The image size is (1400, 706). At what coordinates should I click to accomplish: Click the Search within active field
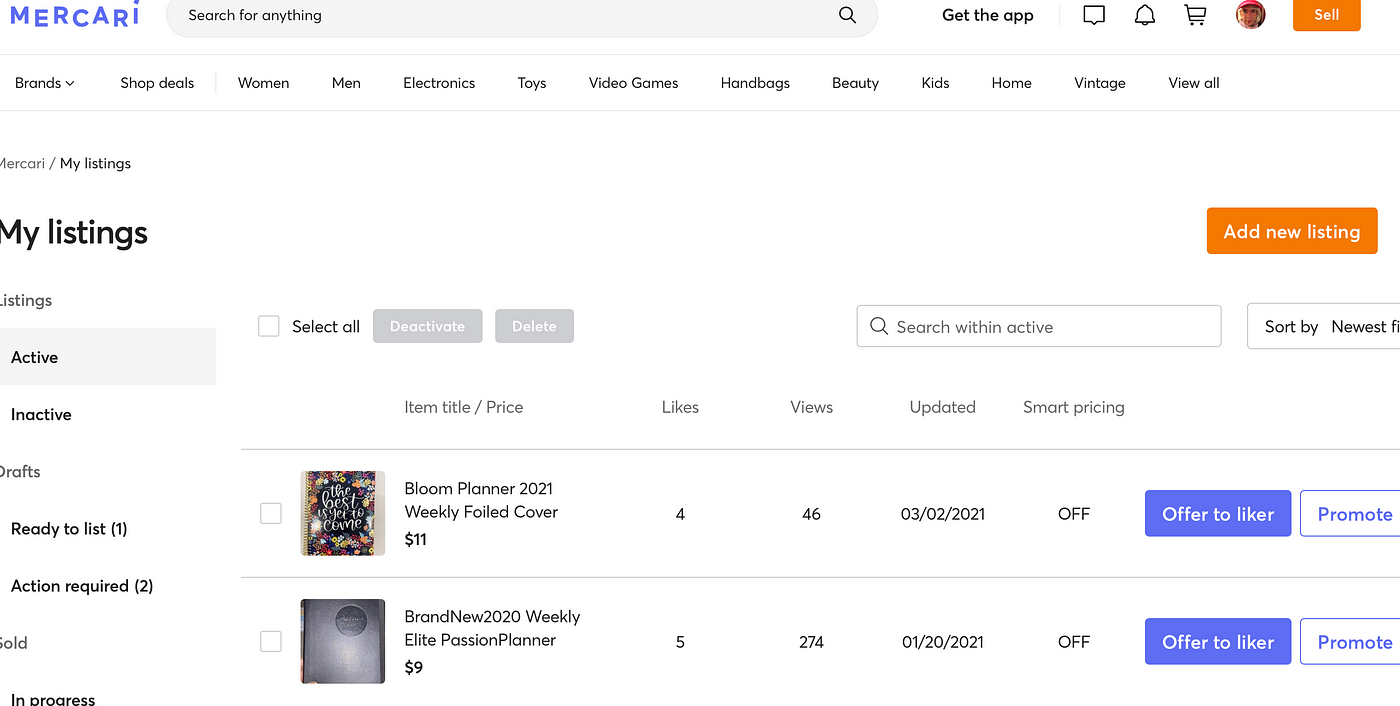click(1039, 326)
